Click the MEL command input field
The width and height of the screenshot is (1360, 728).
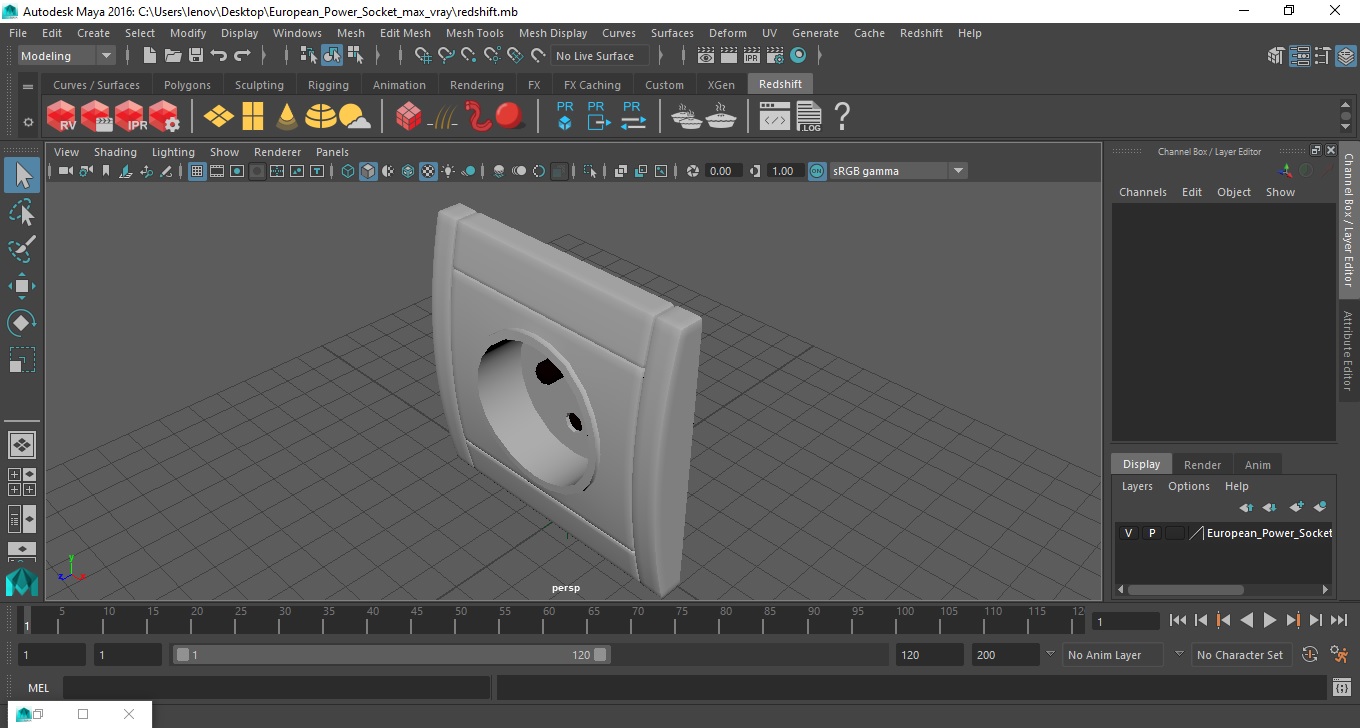(276, 688)
